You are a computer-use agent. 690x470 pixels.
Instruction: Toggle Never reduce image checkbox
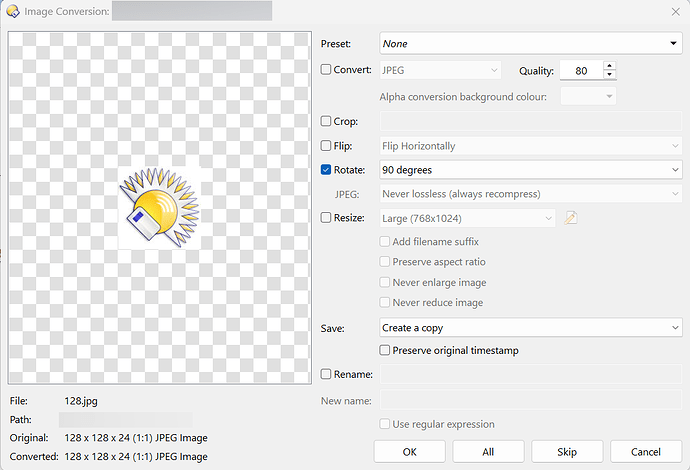385,302
